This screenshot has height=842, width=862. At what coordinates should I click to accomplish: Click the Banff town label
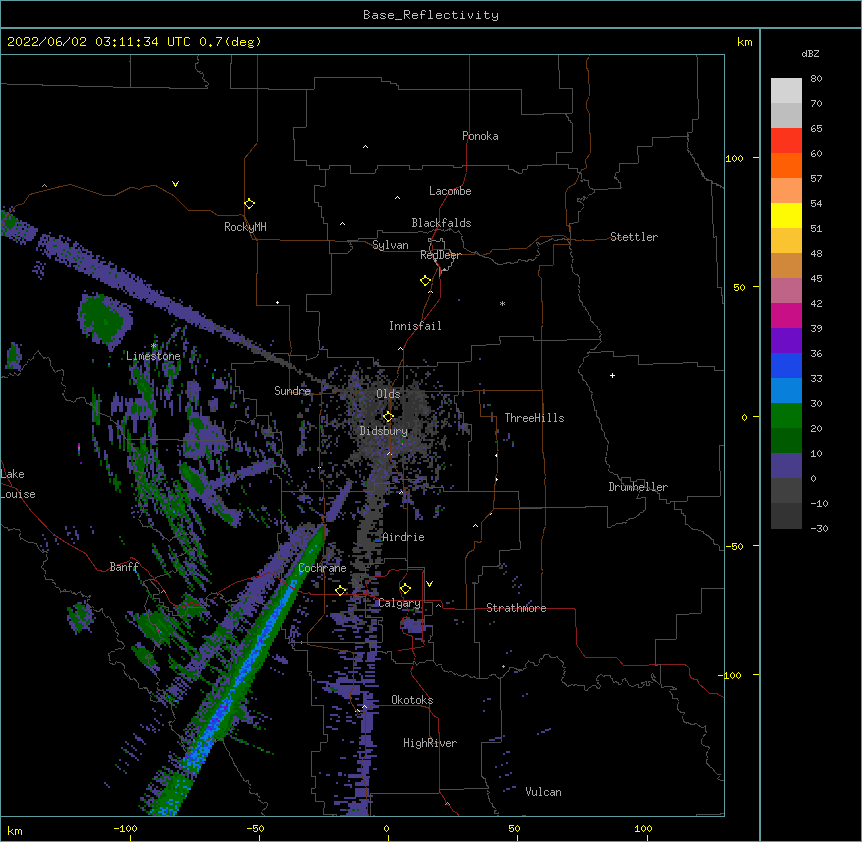tap(124, 567)
